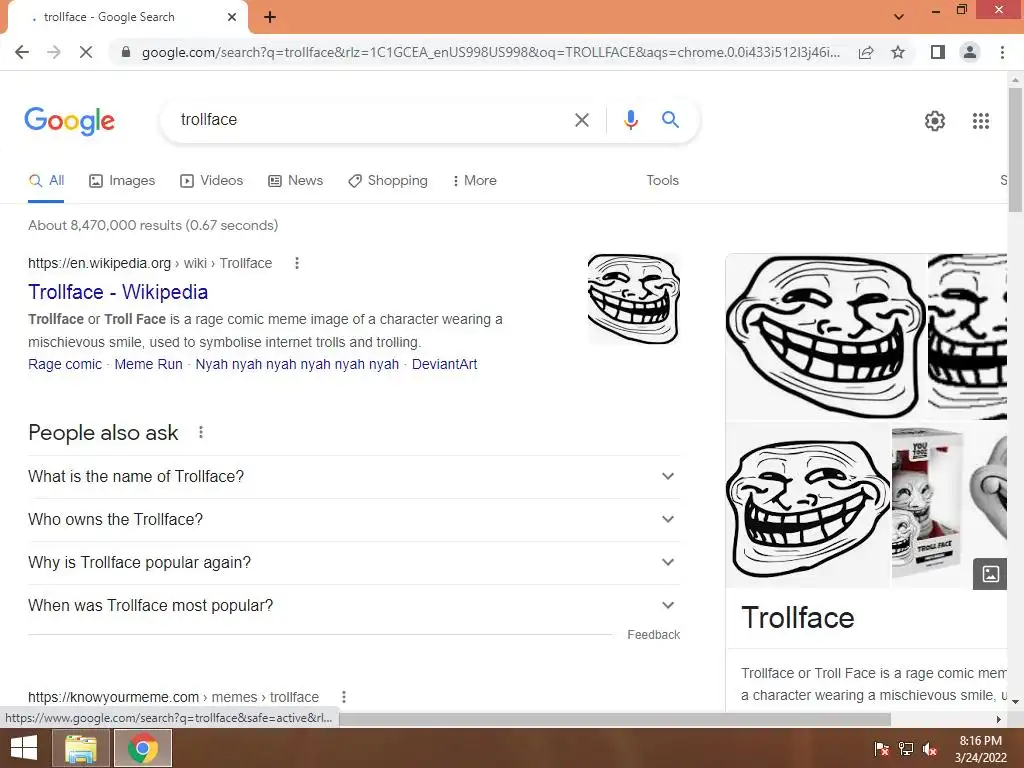Expand 'When was Trollface most popular?'
Viewport: 1024px width, 768px height.
coord(354,606)
